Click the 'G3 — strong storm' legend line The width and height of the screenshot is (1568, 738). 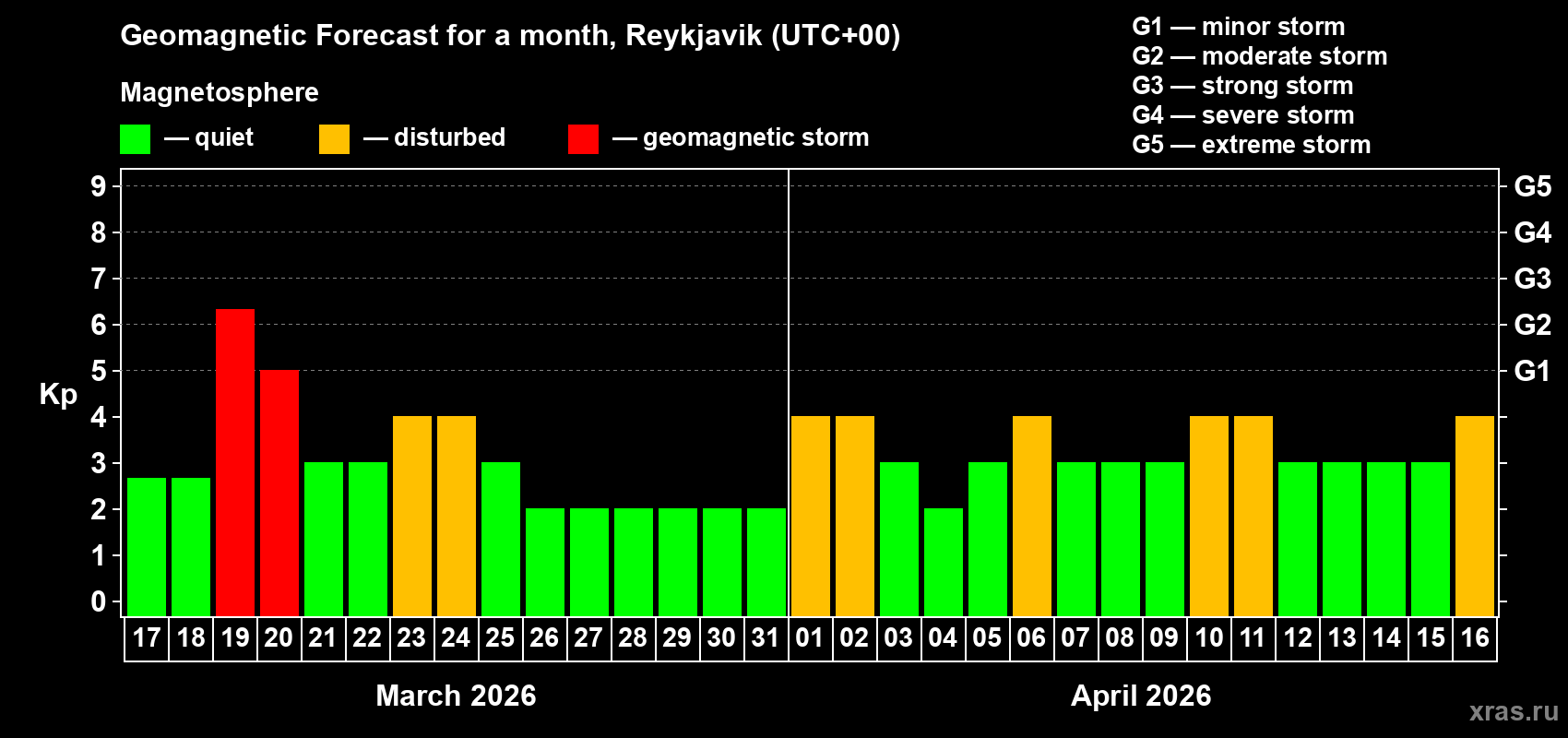click(x=1242, y=86)
